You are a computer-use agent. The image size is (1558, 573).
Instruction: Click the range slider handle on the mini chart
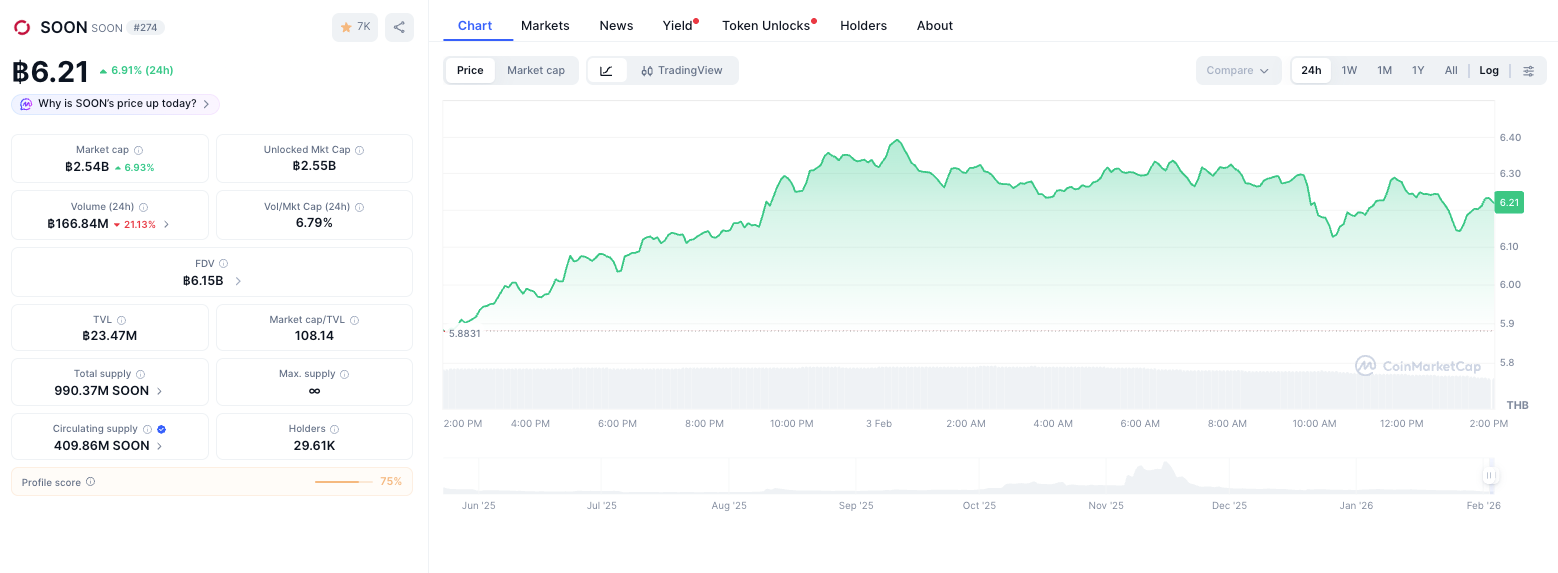1490,476
